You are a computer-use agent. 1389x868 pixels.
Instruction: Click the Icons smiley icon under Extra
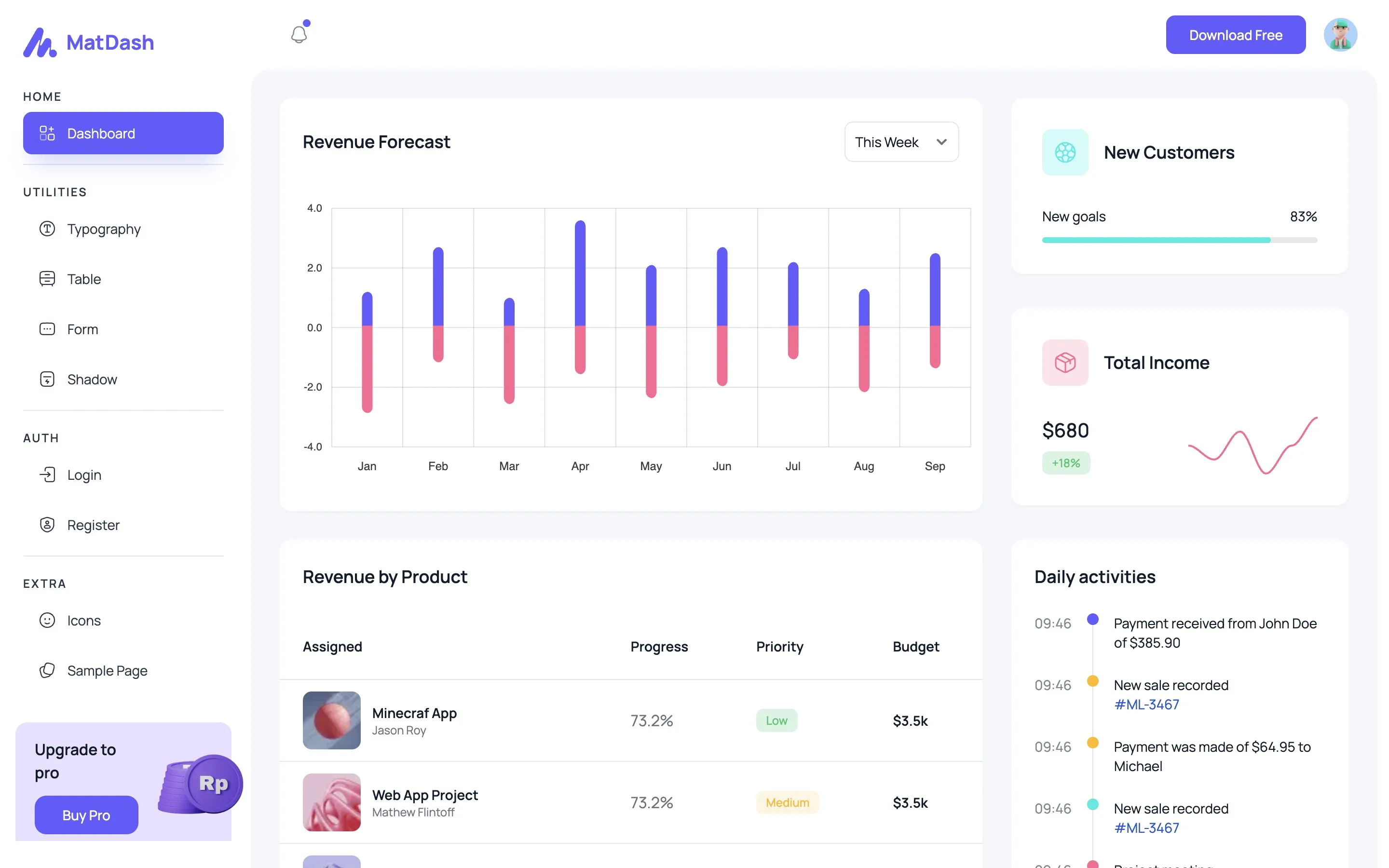point(48,620)
